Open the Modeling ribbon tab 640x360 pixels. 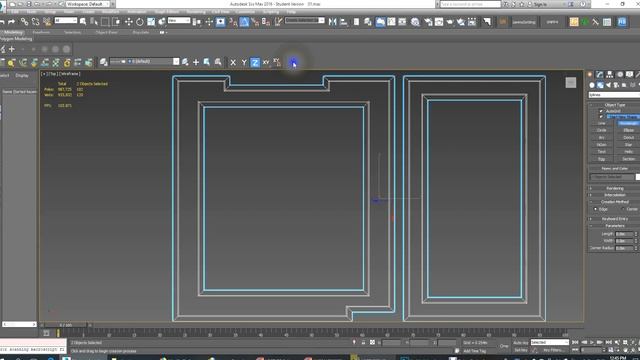tap(13, 32)
